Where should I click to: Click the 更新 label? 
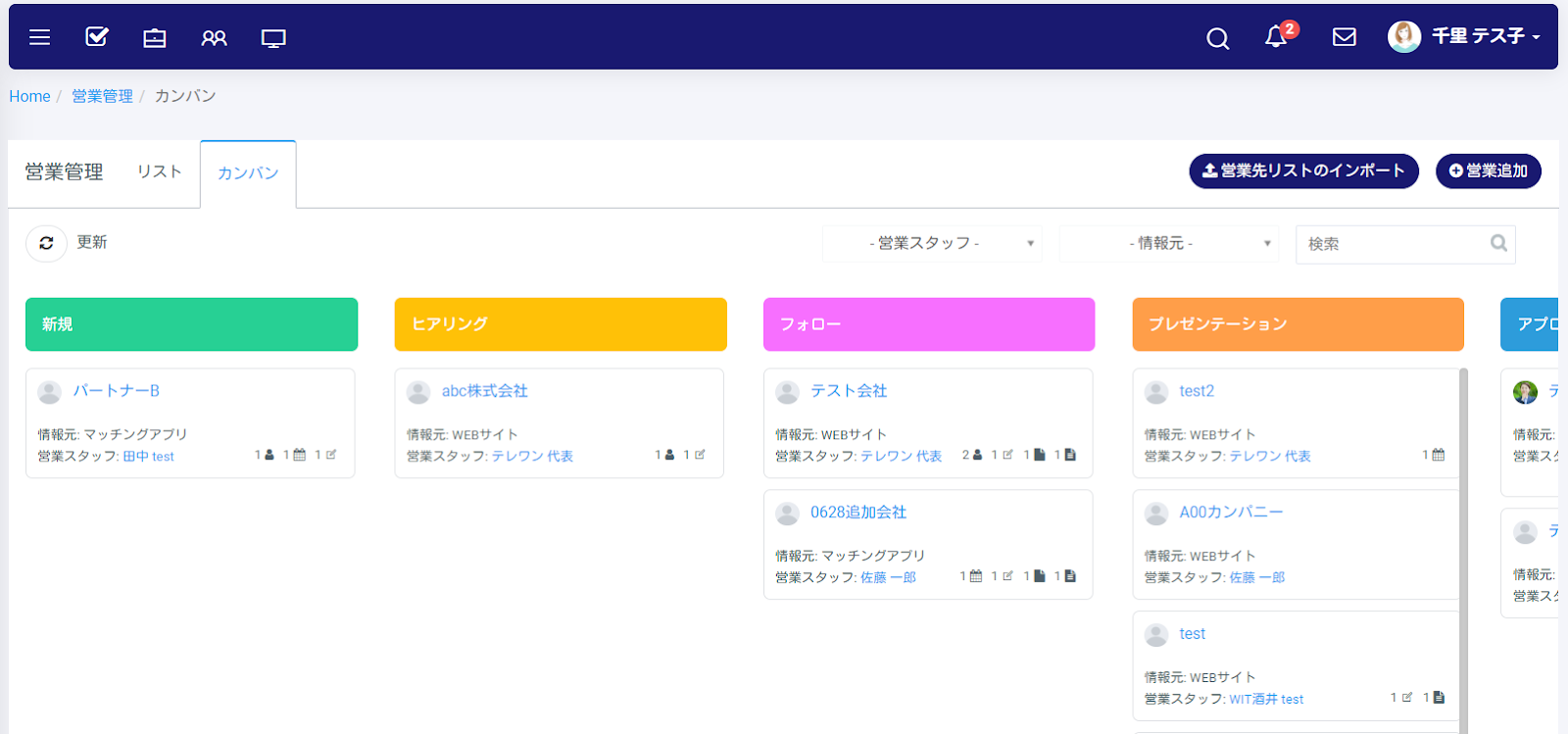point(92,242)
